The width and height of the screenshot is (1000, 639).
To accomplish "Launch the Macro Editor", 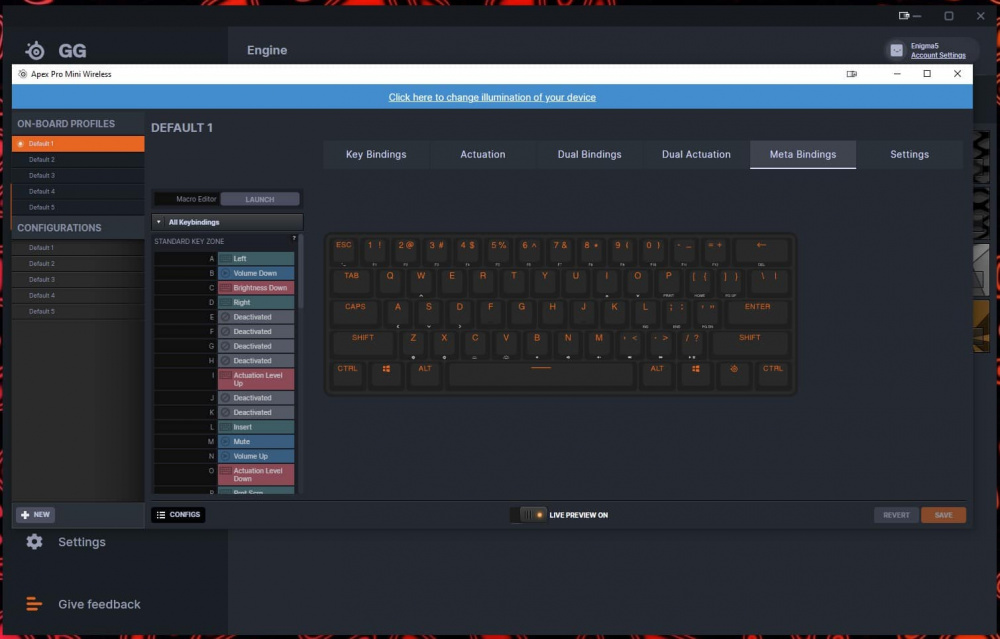I will (x=260, y=199).
